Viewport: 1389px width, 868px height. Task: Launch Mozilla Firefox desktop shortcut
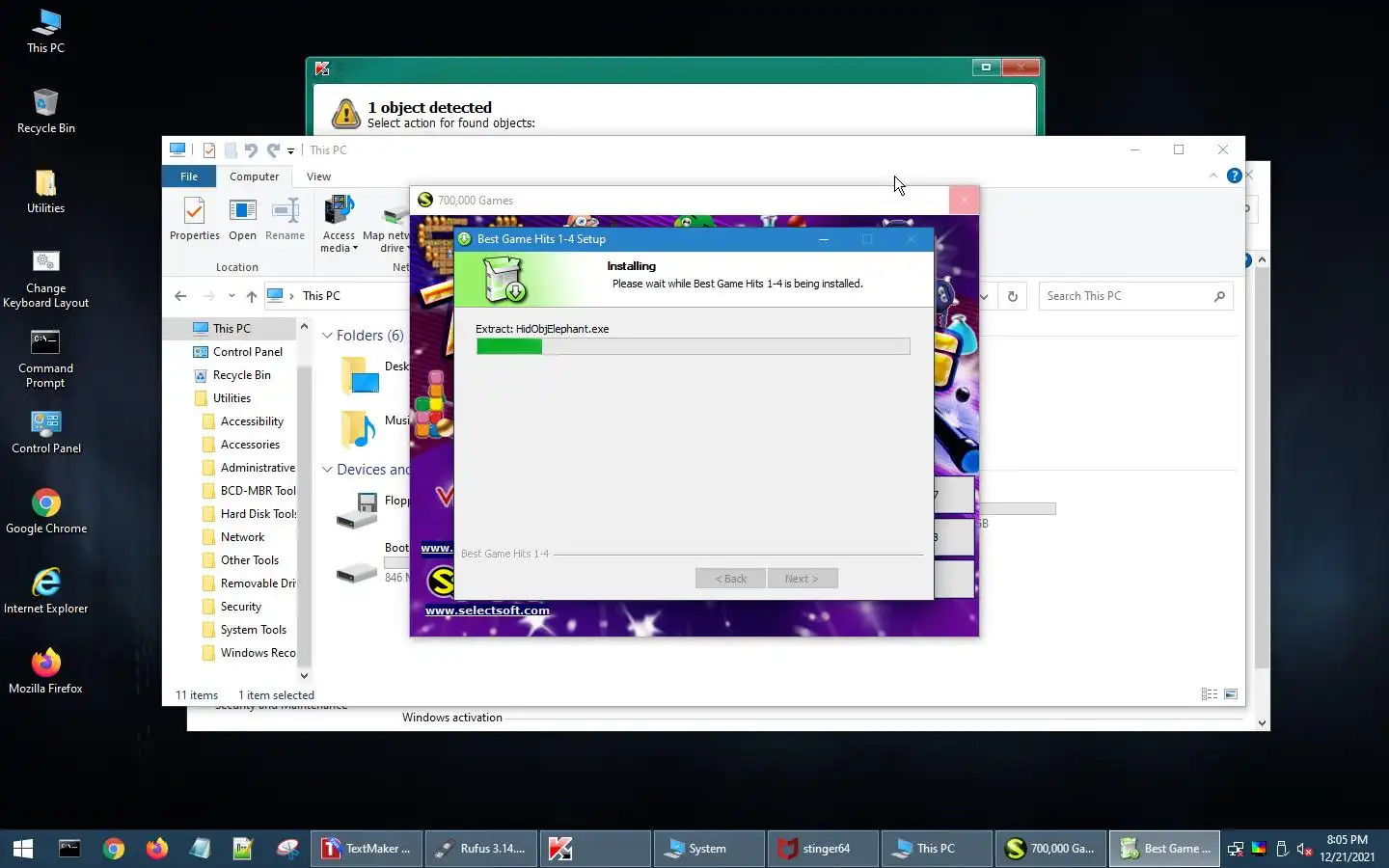coord(45,672)
